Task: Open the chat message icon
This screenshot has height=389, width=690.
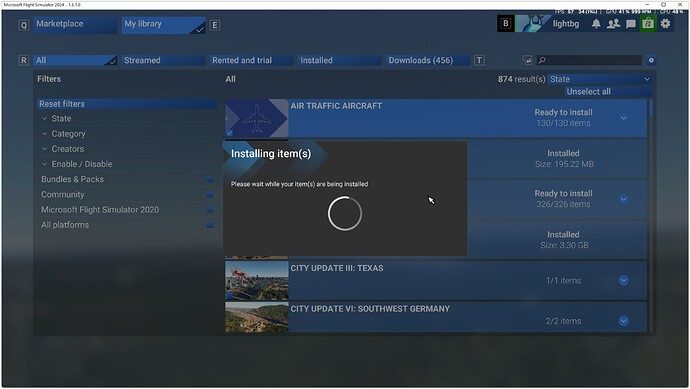Action: (631, 24)
